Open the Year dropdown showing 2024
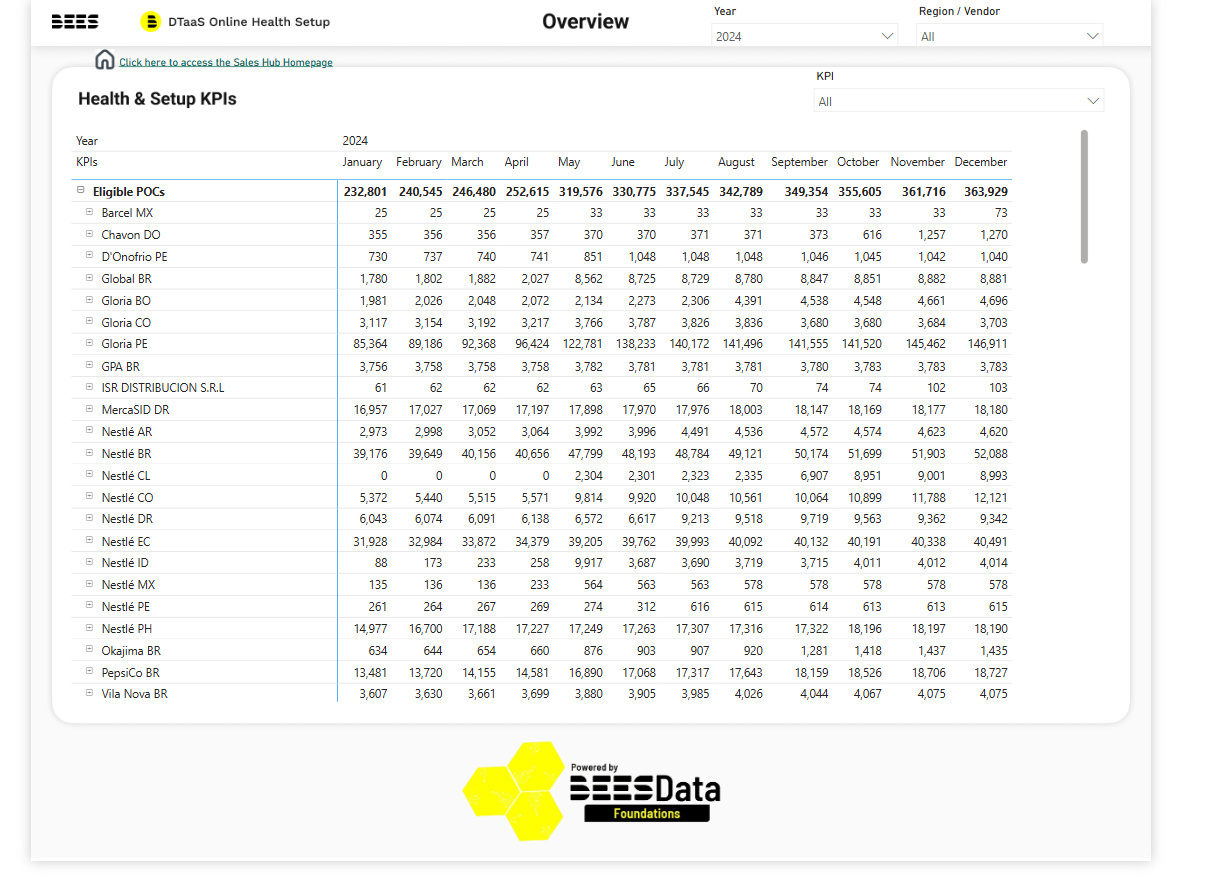Screen dimensions: 1226x890 coord(805,36)
